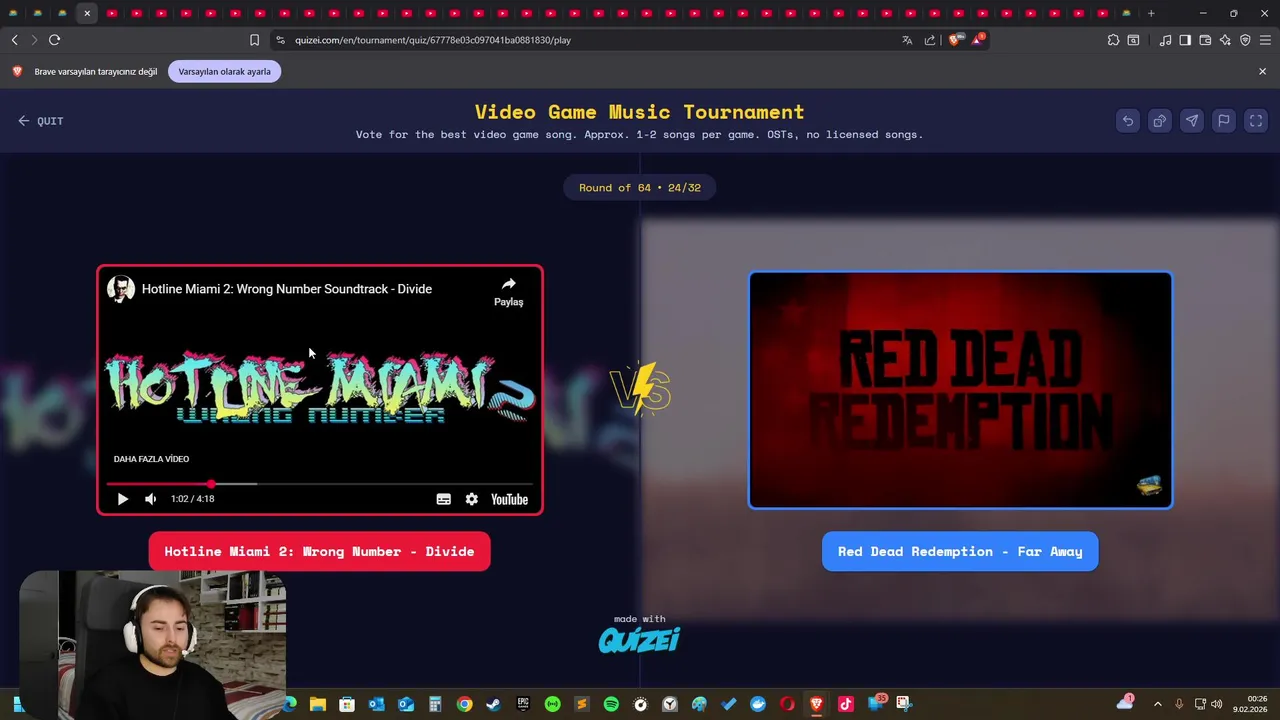Image resolution: width=1280 pixels, height=720 pixels.
Task: Open the Quizei logo link
Action: pos(639,640)
